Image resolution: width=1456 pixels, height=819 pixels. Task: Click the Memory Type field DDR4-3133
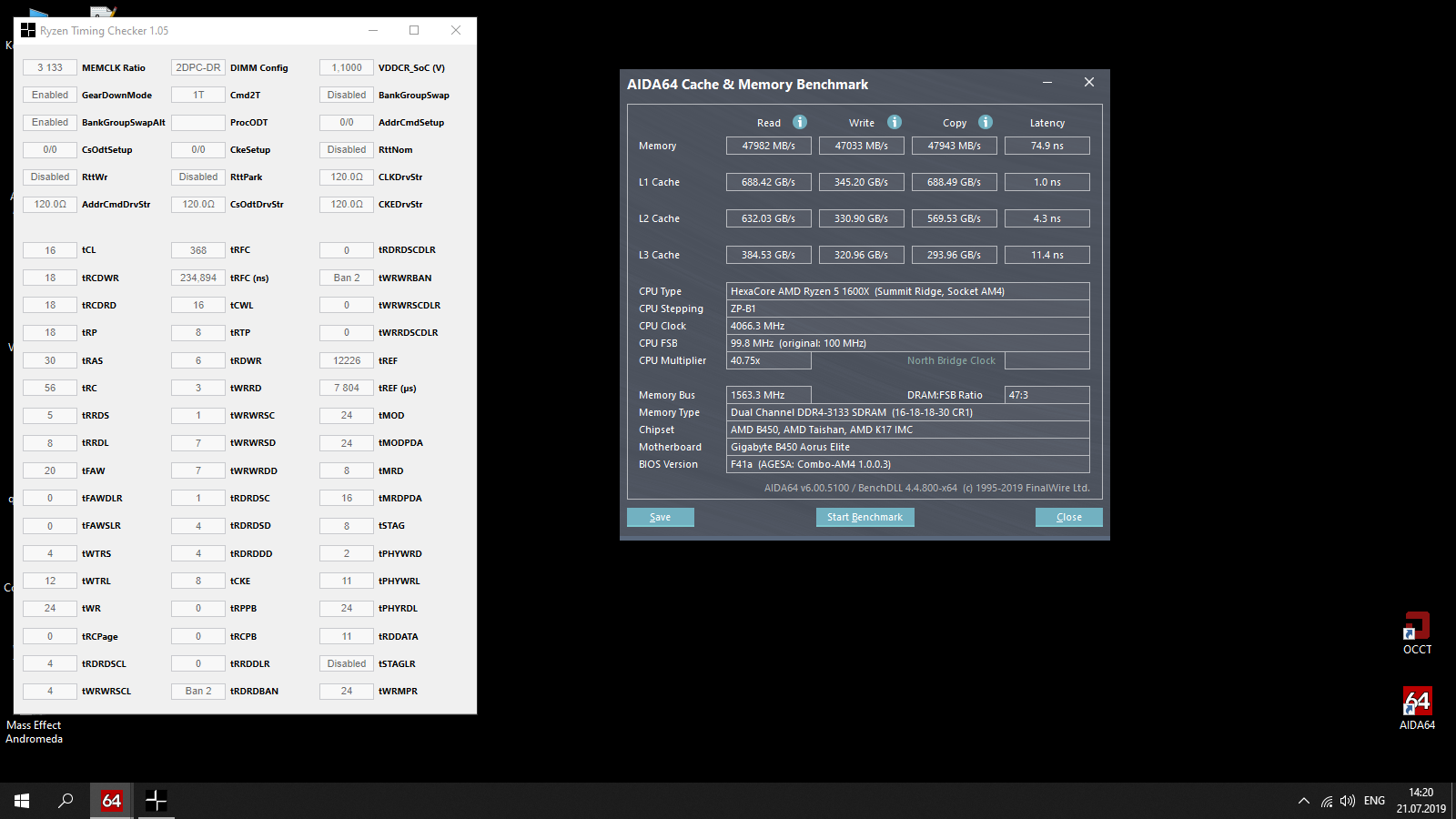[908, 412]
